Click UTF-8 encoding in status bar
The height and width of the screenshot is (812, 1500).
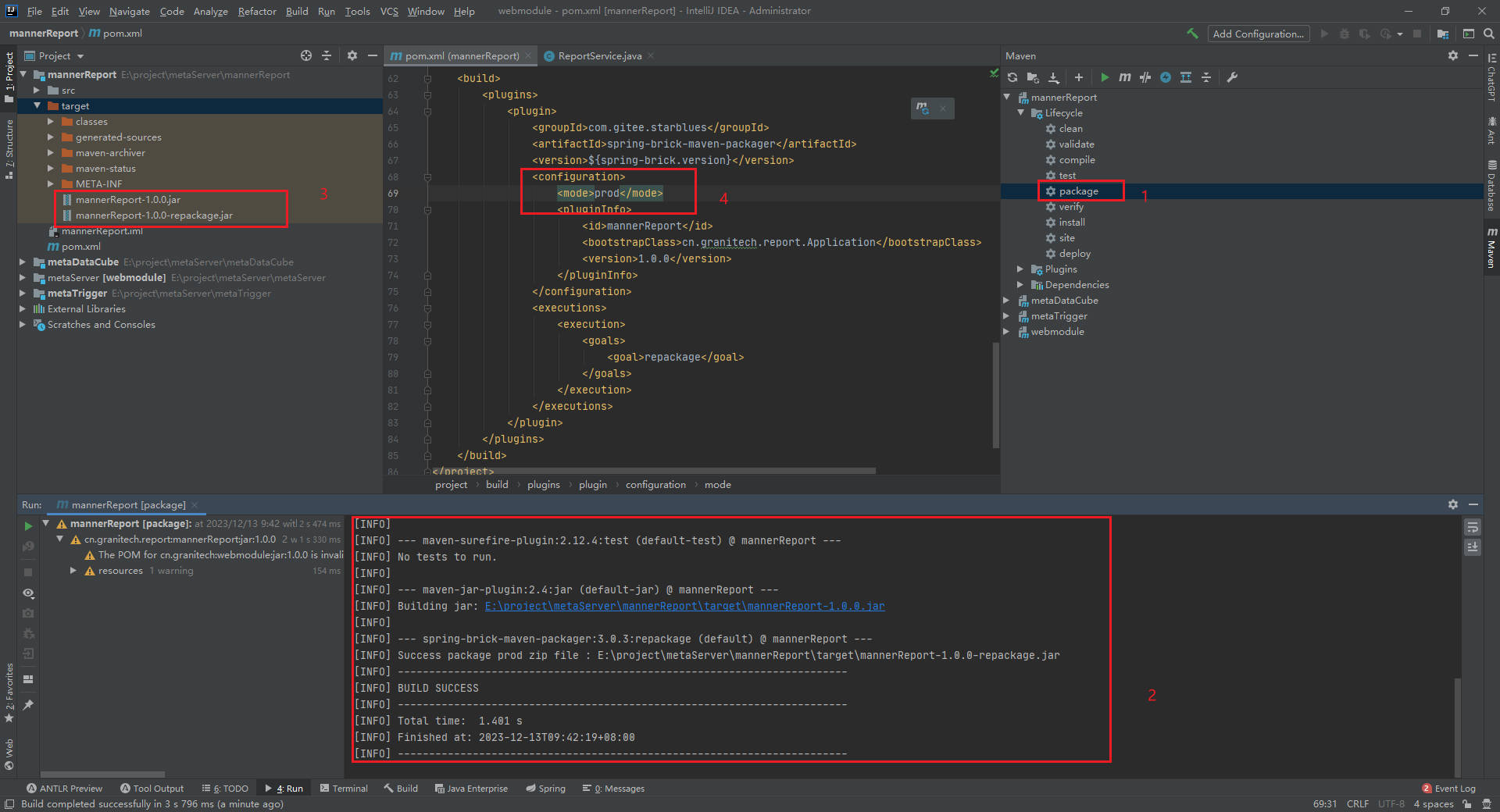coord(1391,803)
